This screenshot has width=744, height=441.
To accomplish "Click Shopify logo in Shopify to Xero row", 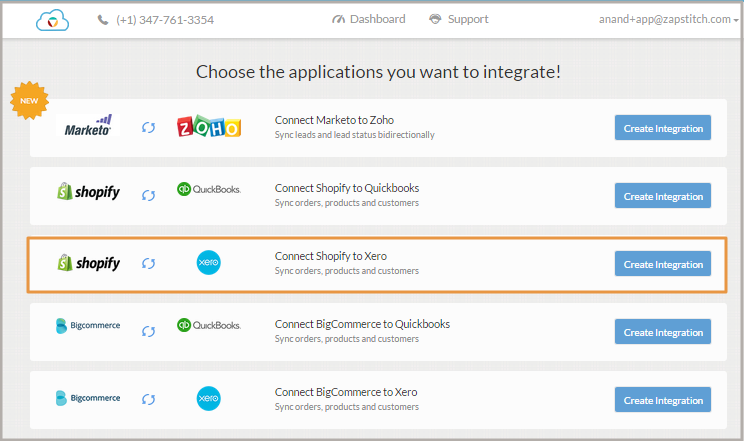I will pos(89,263).
